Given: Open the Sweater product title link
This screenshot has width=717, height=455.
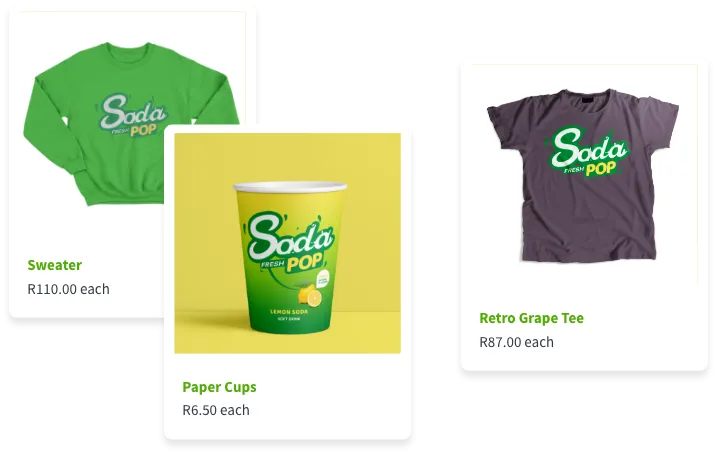Looking at the screenshot, I should pyautogui.click(x=54, y=265).
